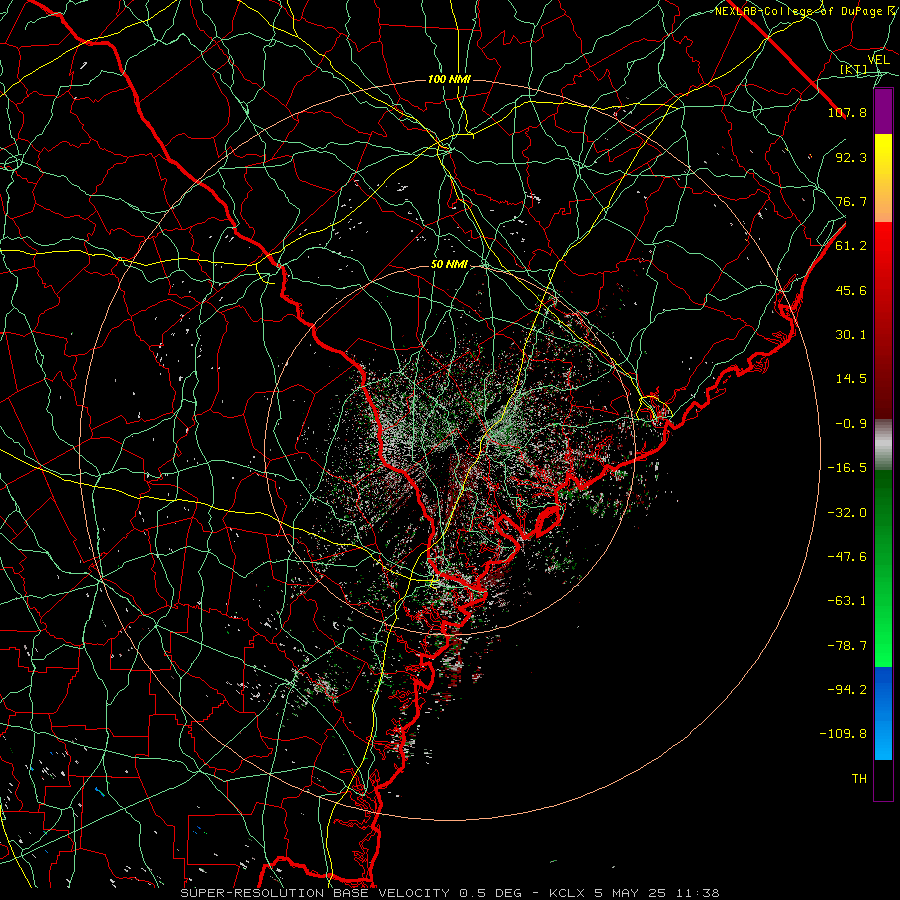This screenshot has height=900, width=900.
Task: Click the 76.7 legend value
Action: [x=851, y=201]
